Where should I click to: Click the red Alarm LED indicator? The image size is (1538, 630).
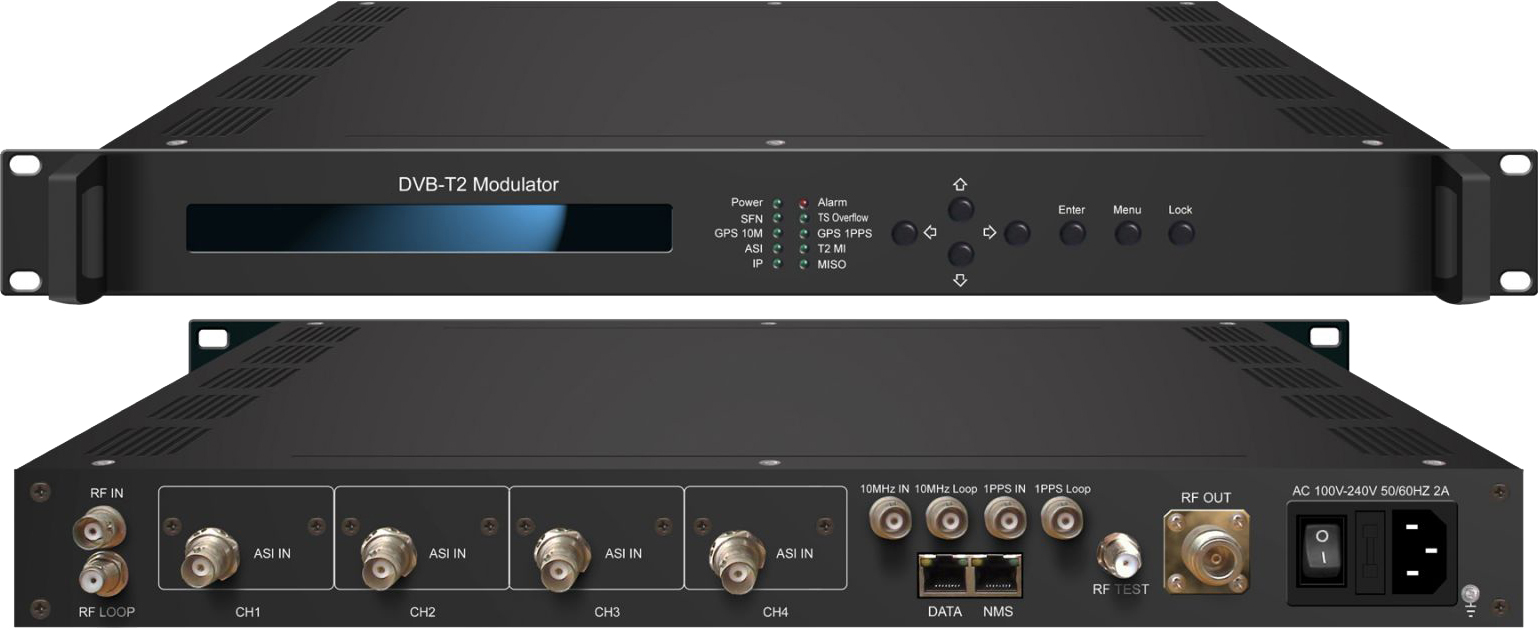tap(802, 203)
